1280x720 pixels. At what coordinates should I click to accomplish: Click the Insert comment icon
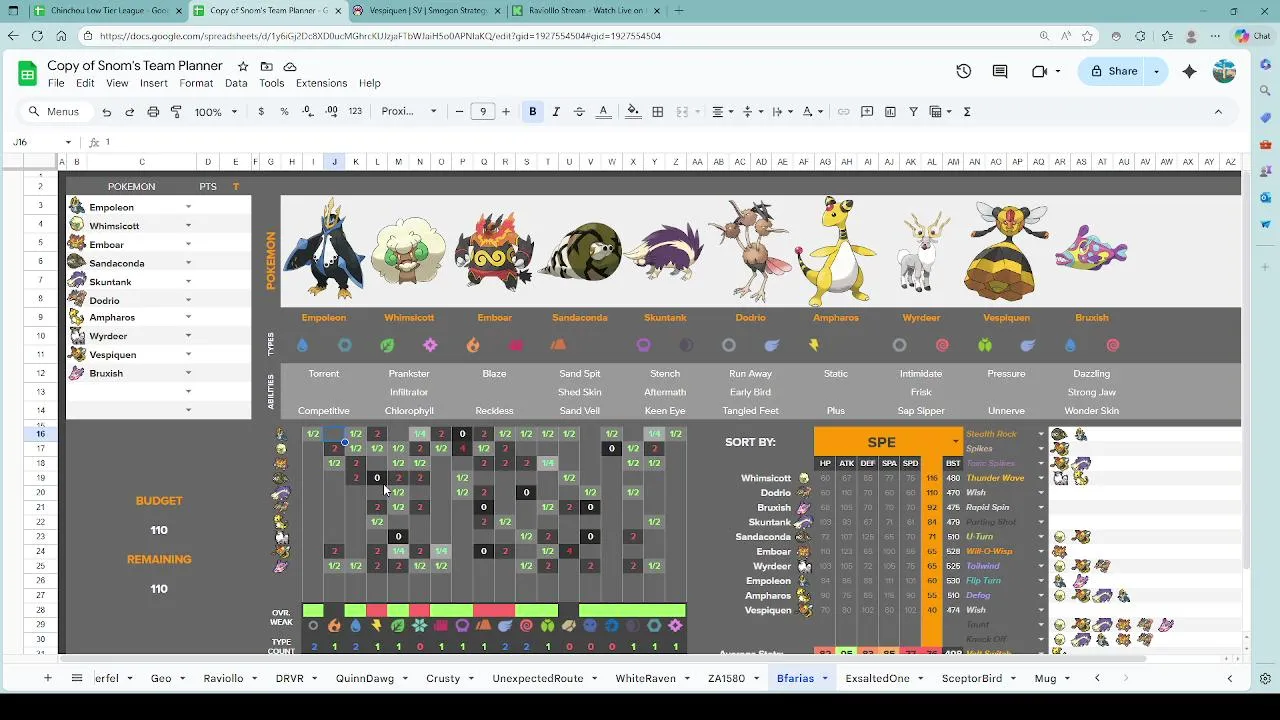[x=867, y=112]
